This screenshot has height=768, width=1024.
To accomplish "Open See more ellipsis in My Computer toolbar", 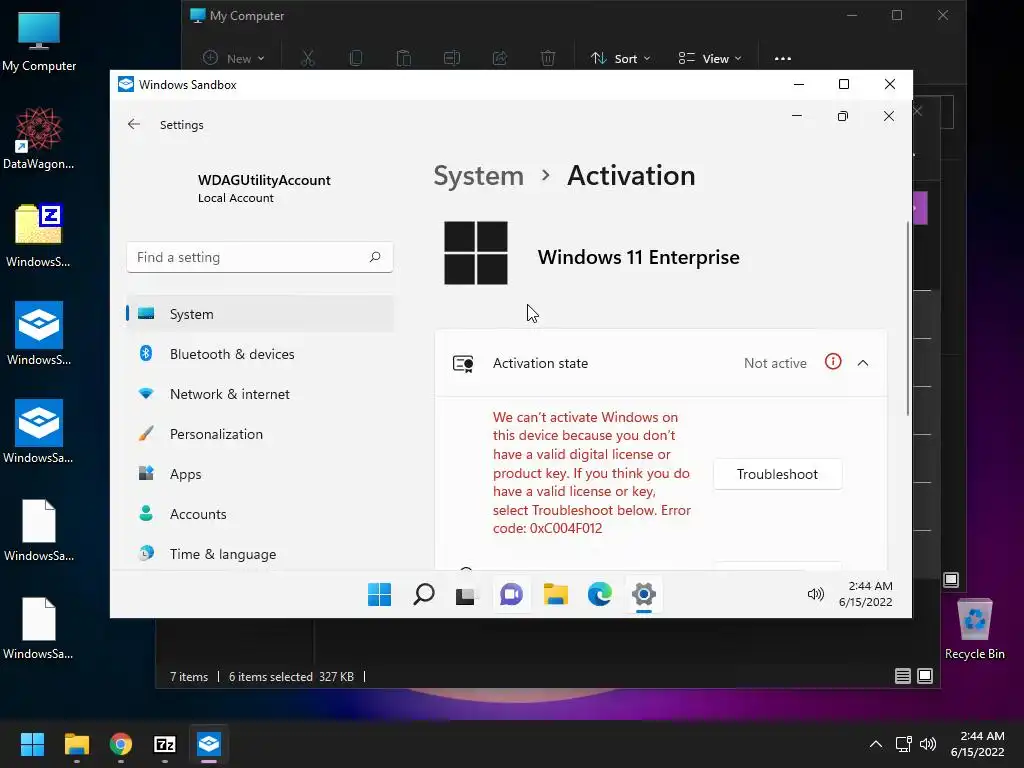I will [782, 58].
